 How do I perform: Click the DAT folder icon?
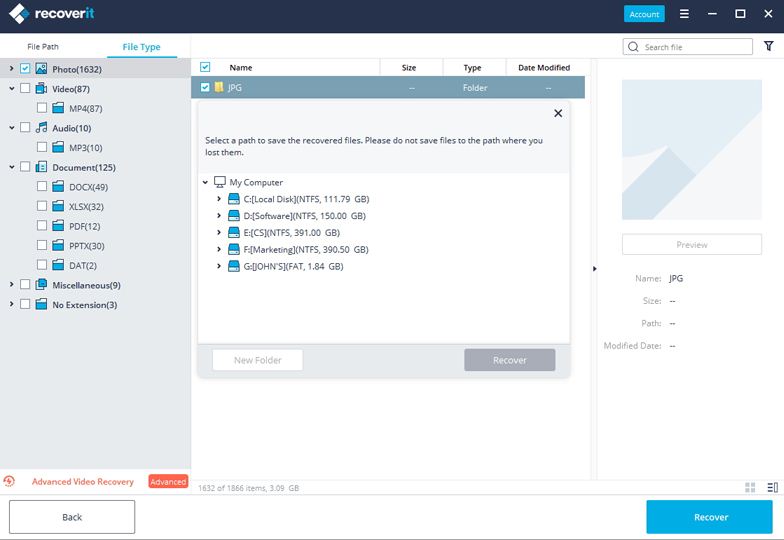coord(58,264)
